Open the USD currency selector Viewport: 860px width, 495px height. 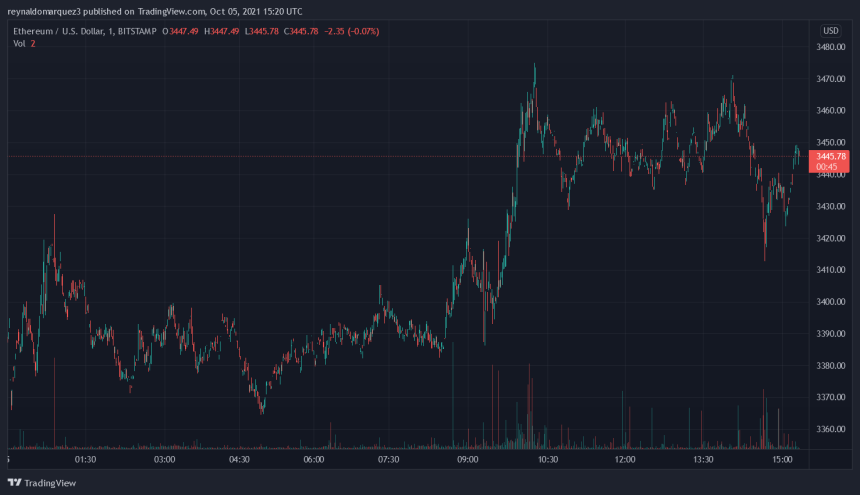830,31
